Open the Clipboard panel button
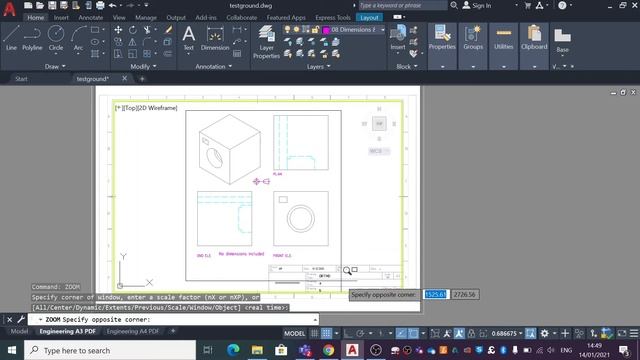 click(534, 46)
